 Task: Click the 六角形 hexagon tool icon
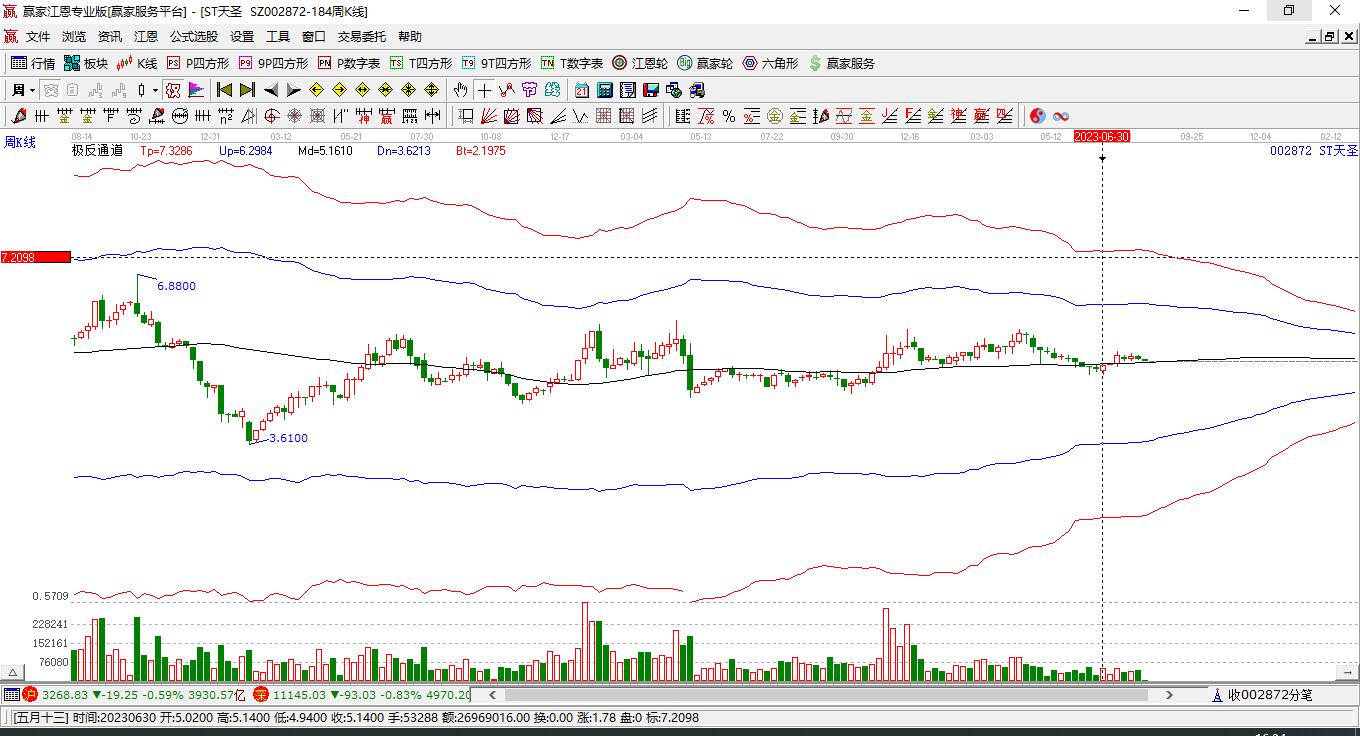coord(770,63)
